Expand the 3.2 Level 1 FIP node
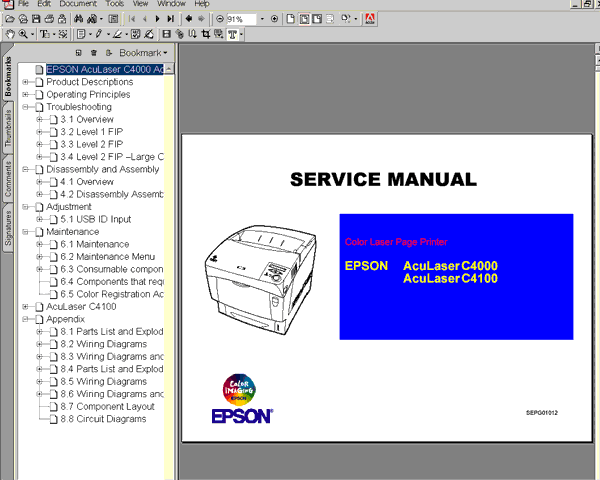The width and height of the screenshot is (600, 480). click(39, 132)
